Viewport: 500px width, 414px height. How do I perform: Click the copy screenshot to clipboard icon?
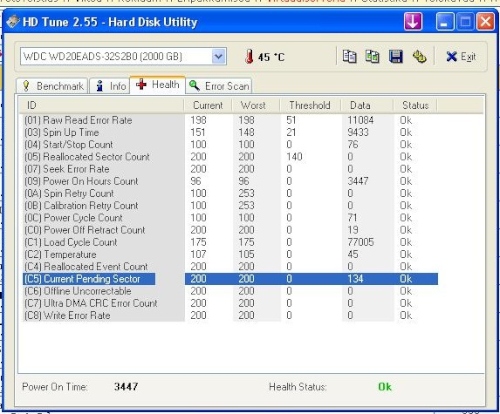[x=372, y=57]
